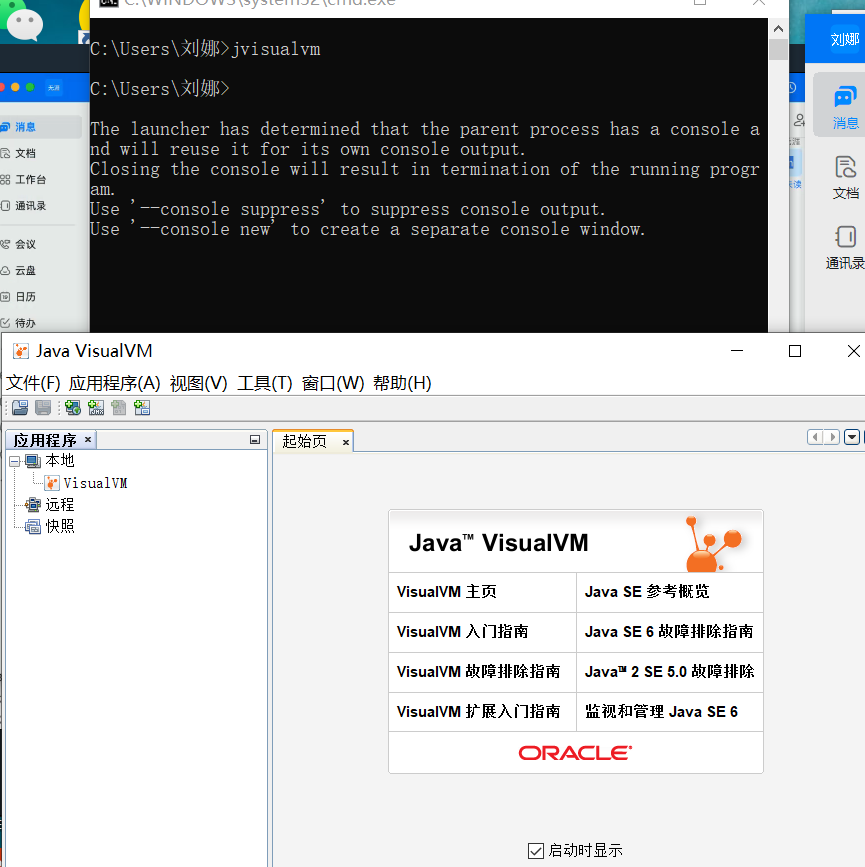
Task: Click the cmd window scrollbar thumb
Action: [778, 49]
